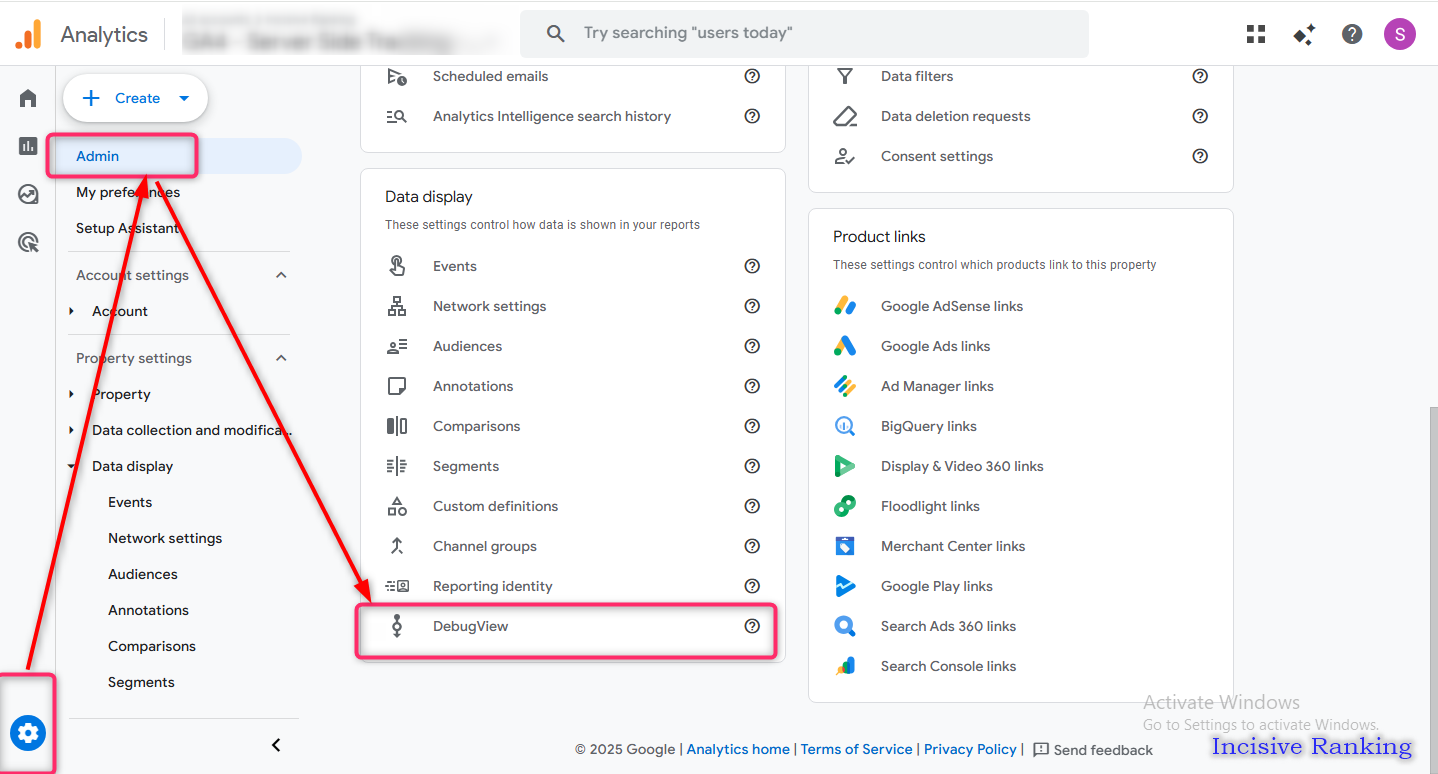Image resolution: width=1438 pixels, height=774 pixels.
Task: Click the Analytics home footer link
Action: click(738, 749)
